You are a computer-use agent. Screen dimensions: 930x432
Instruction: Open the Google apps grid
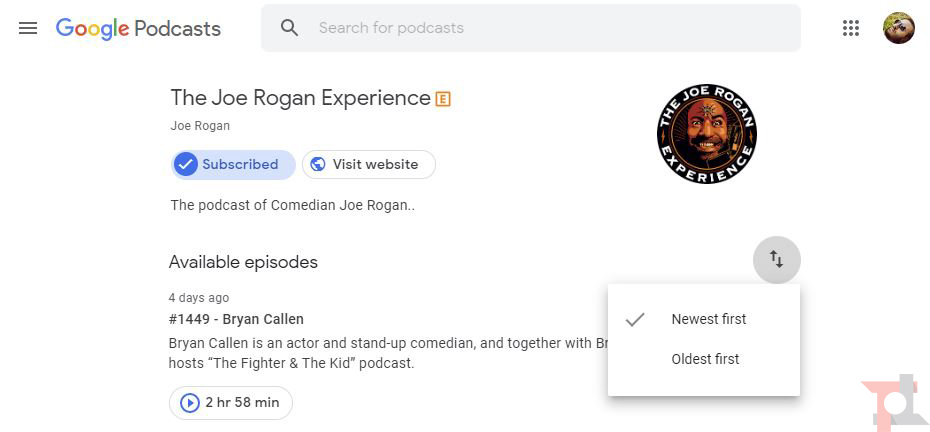point(851,28)
